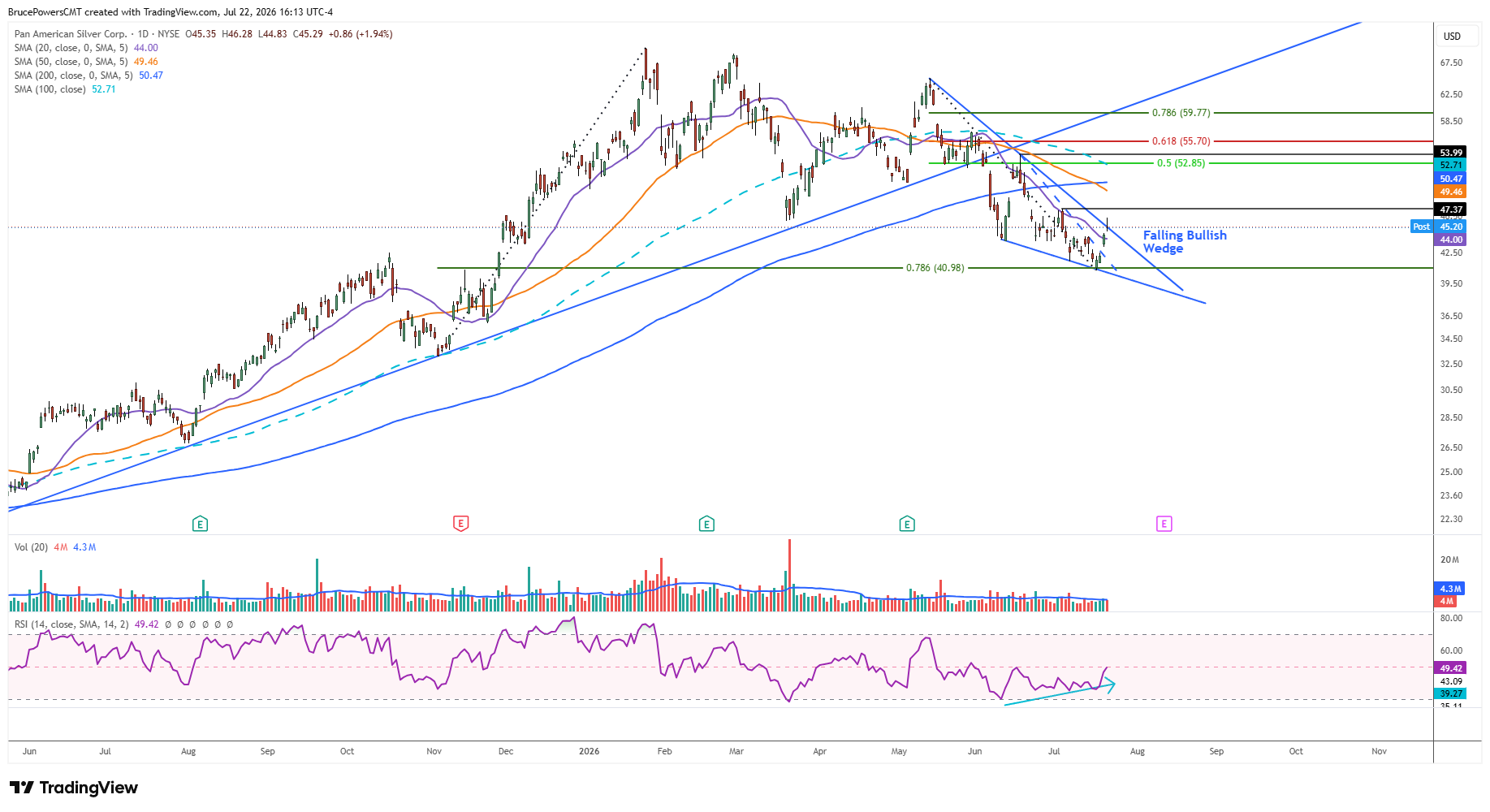Click the blue 45.20 post-market price label
The image size is (1490, 812).
tap(1451, 227)
